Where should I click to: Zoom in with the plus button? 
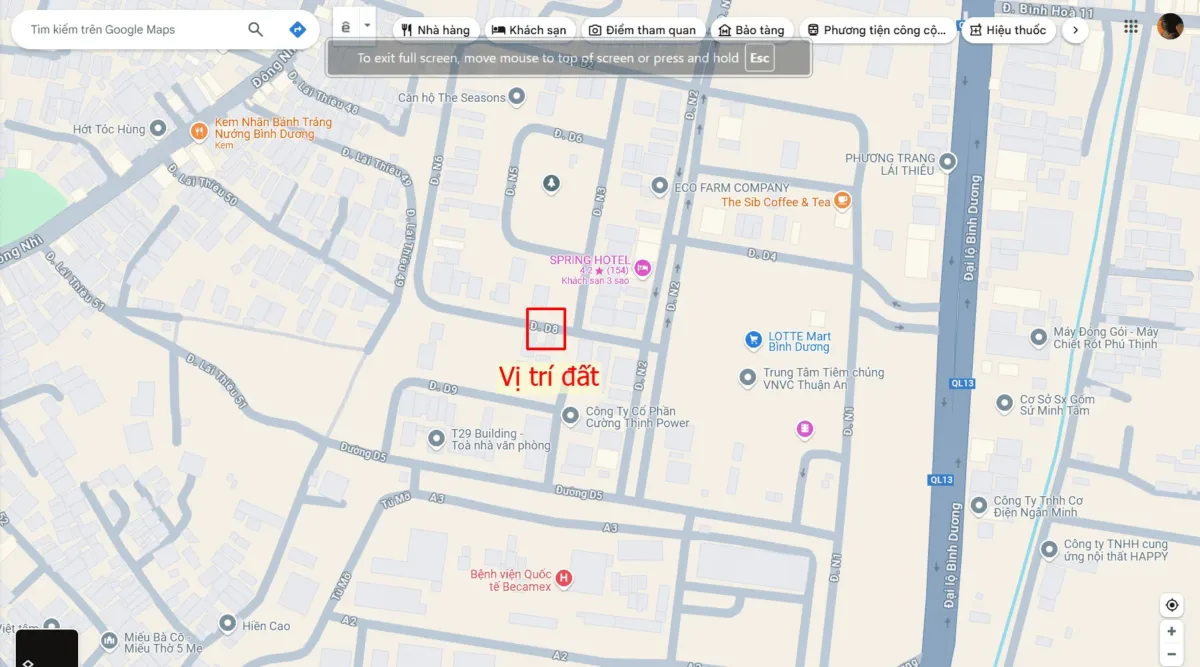pyautogui.click(x=1172, y=632)
